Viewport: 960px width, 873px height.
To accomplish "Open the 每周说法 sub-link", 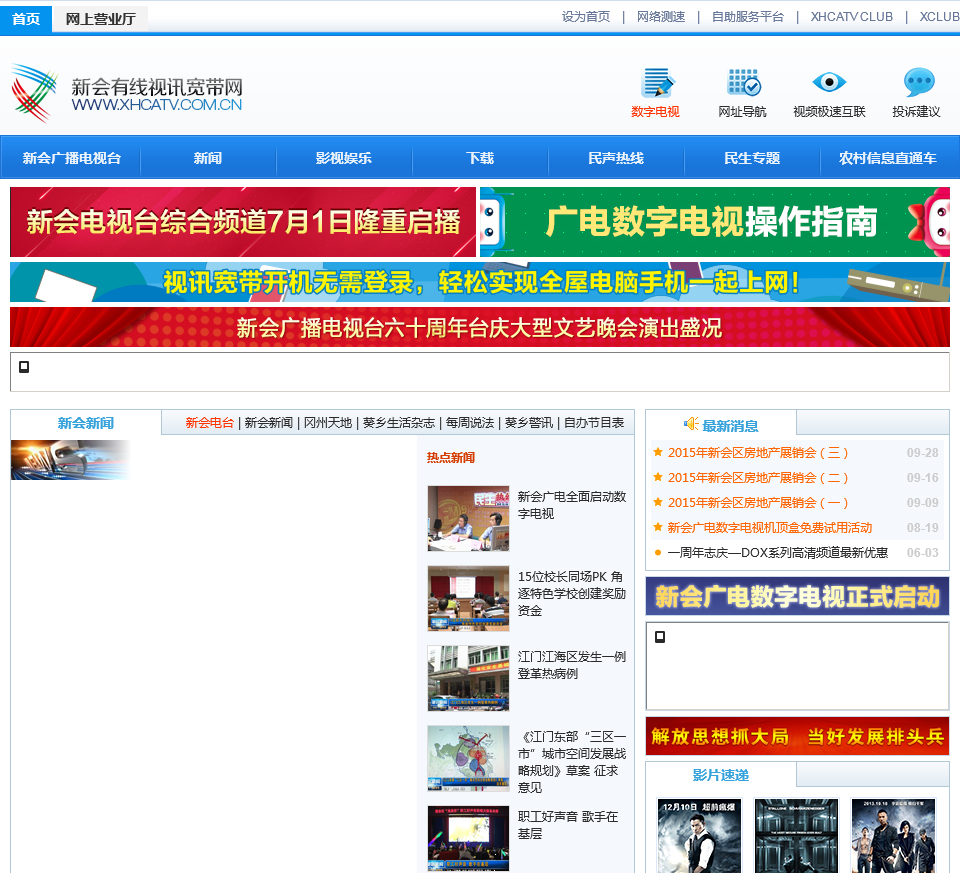I will pos(470,422).
